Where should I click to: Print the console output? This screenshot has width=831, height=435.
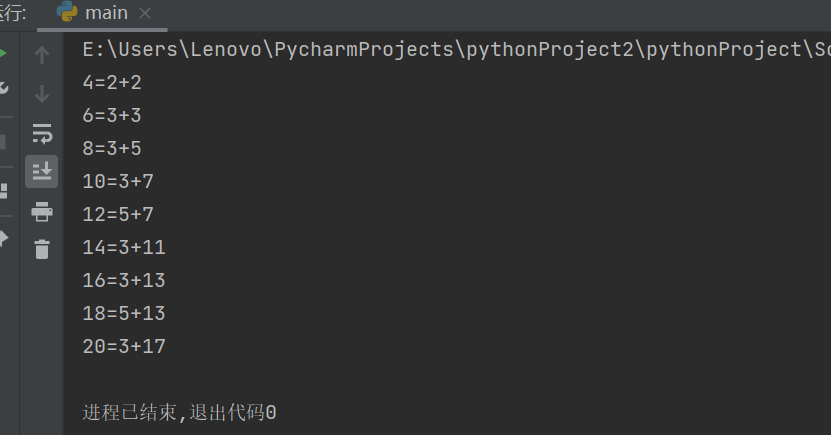41,211
